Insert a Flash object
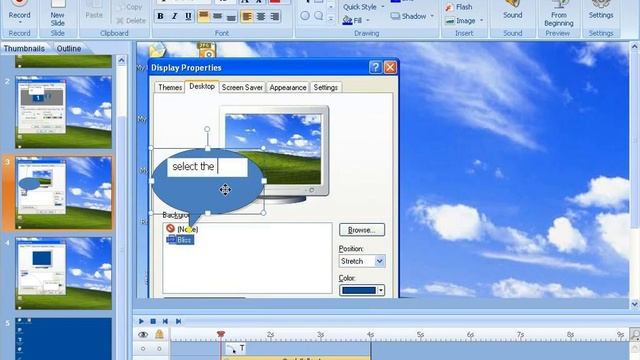Viewport: 640px width, 360px height. (x=459, y=7)
